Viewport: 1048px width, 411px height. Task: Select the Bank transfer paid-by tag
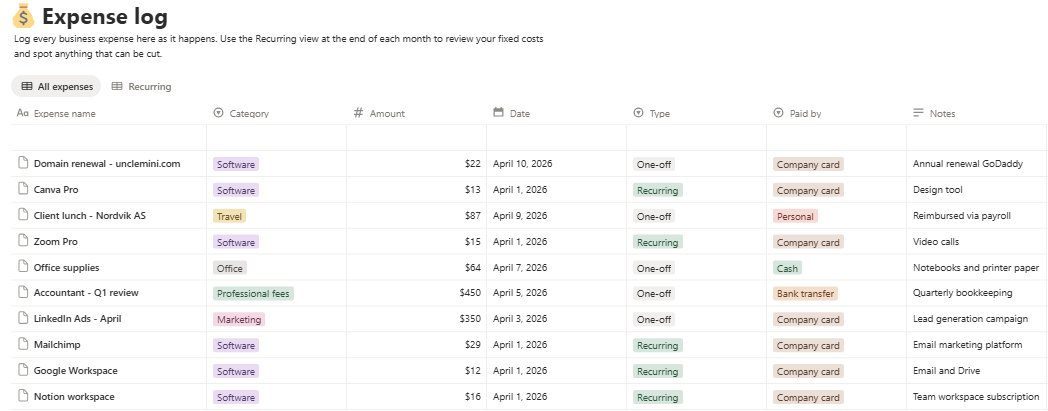coord(805,293)
